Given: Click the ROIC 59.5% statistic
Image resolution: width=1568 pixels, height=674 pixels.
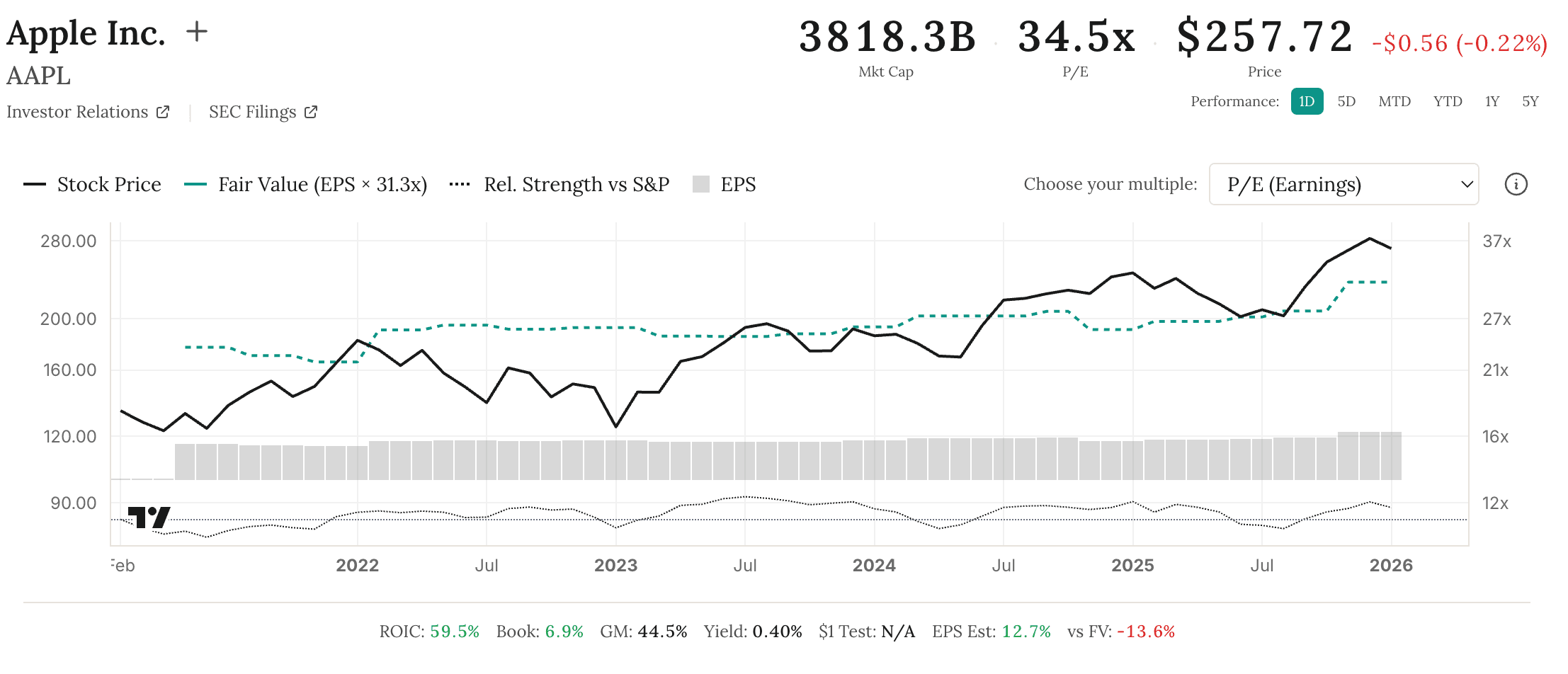Looking at the screenshot, I should tap(428, 631).
